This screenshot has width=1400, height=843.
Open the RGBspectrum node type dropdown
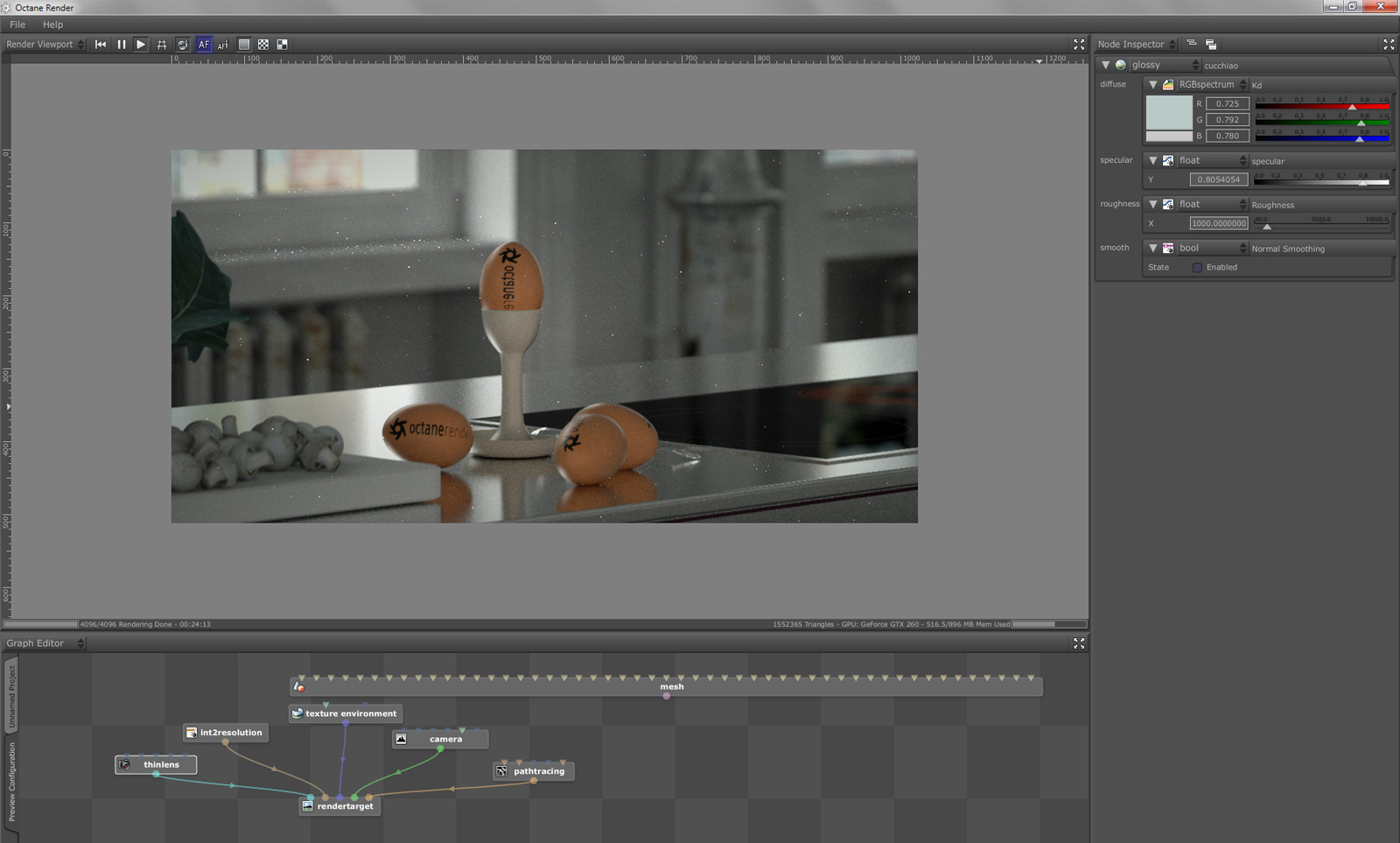coord(1212,85)
